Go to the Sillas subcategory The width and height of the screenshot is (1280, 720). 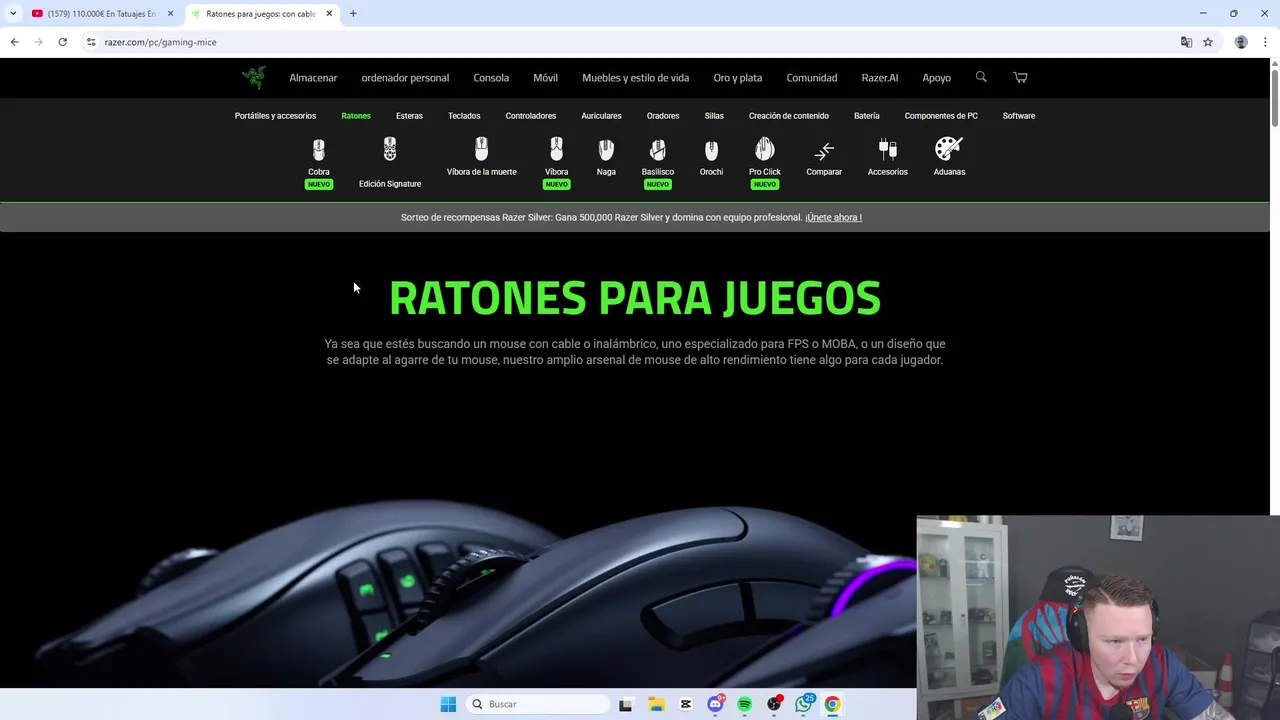point(714,116)
